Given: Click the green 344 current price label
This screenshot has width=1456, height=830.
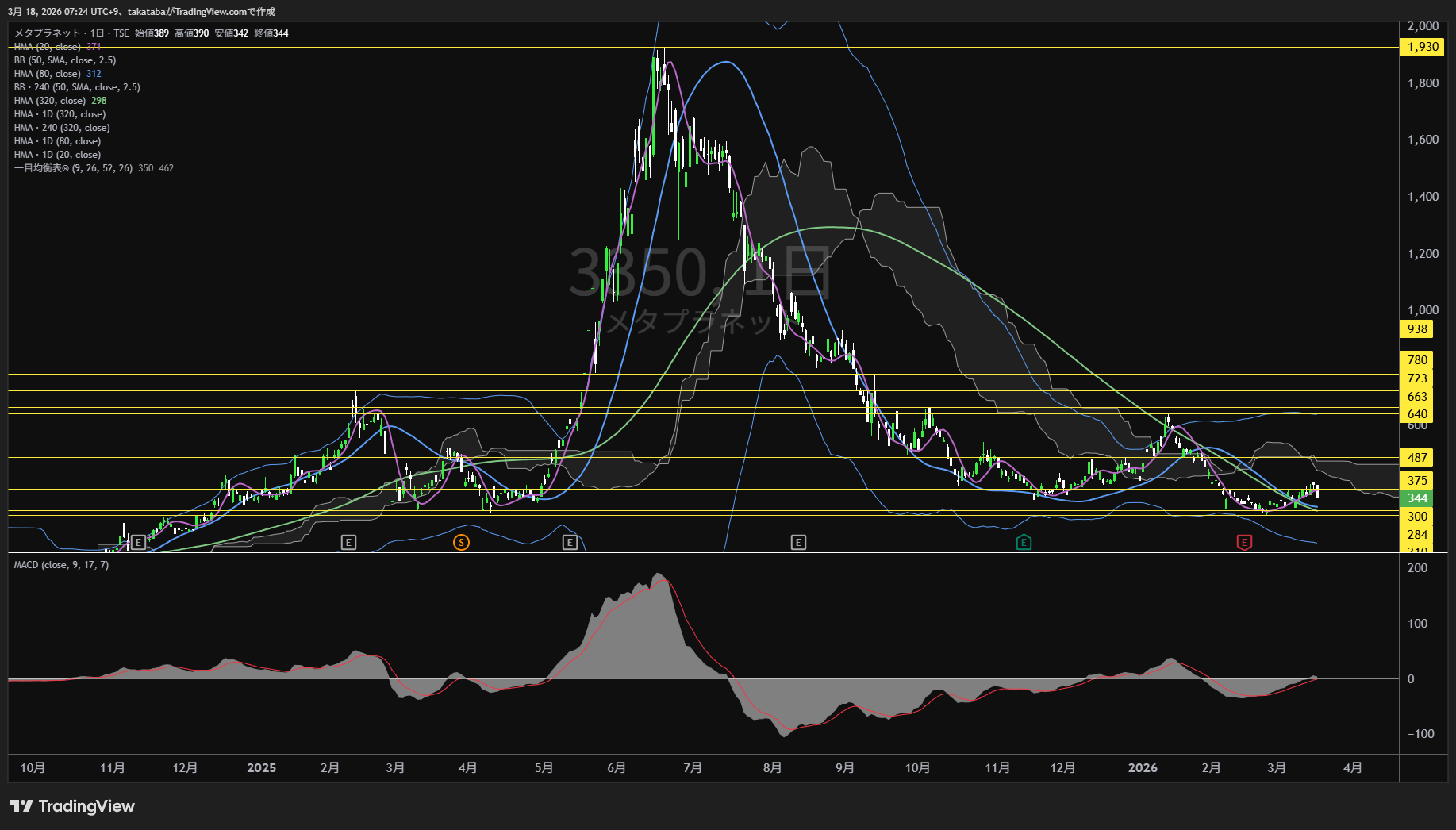Looking at the screenshot, I should point(1417,498).
